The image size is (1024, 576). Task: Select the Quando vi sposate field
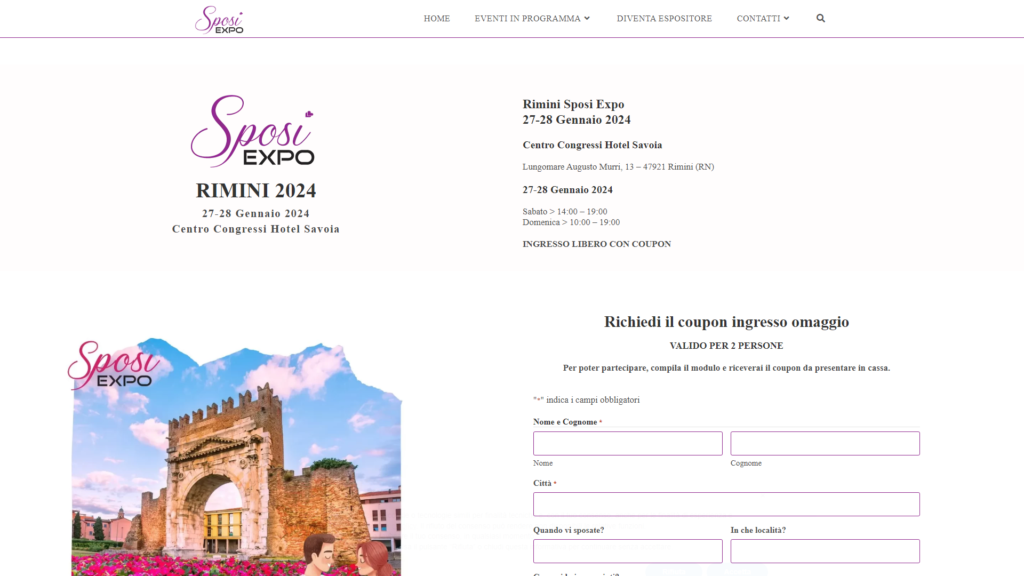[628, 551]
